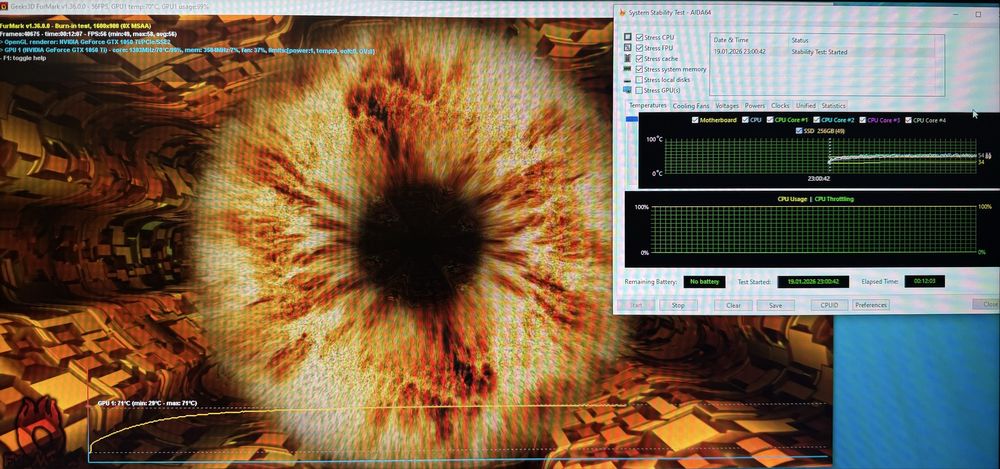Click the 'CPU Throttling' graph label
Image resolution: width=1000 pixels, height=469 pixels.
pyautogui.click(x=834, y=199)
